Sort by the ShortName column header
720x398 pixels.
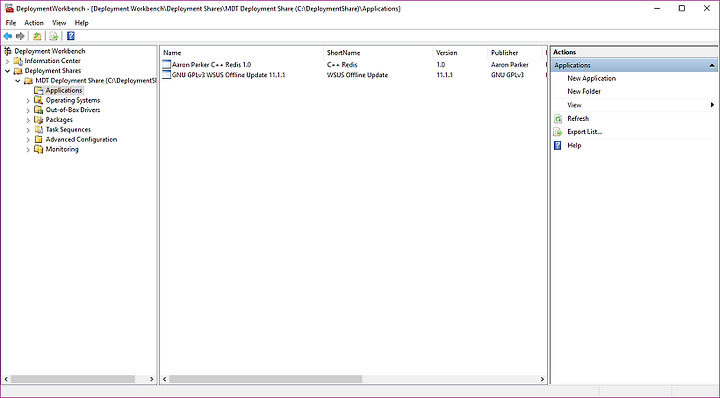pyautogui.click(x=378, y=53)
